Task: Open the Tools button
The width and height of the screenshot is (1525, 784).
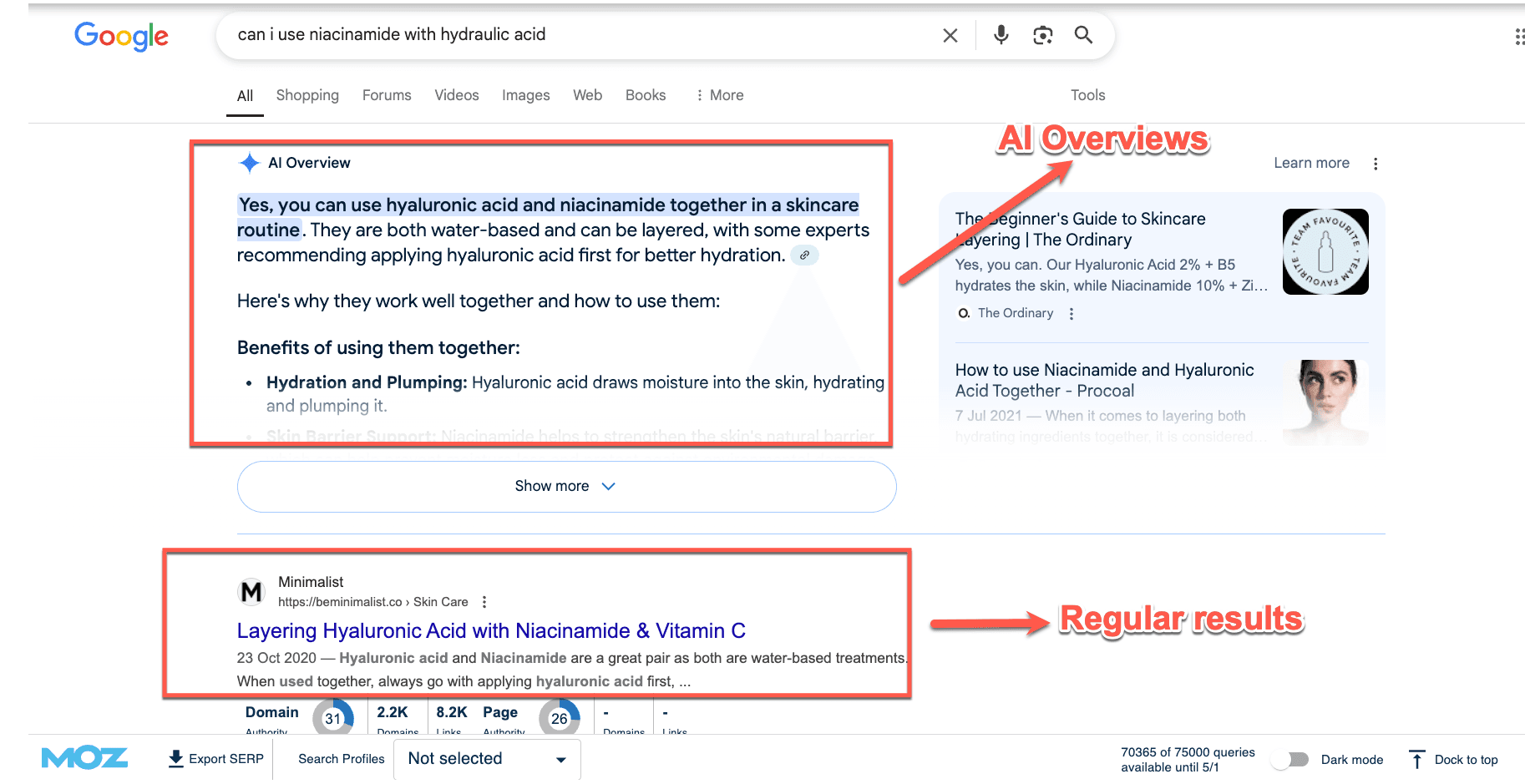Action: pos(1087,95)
